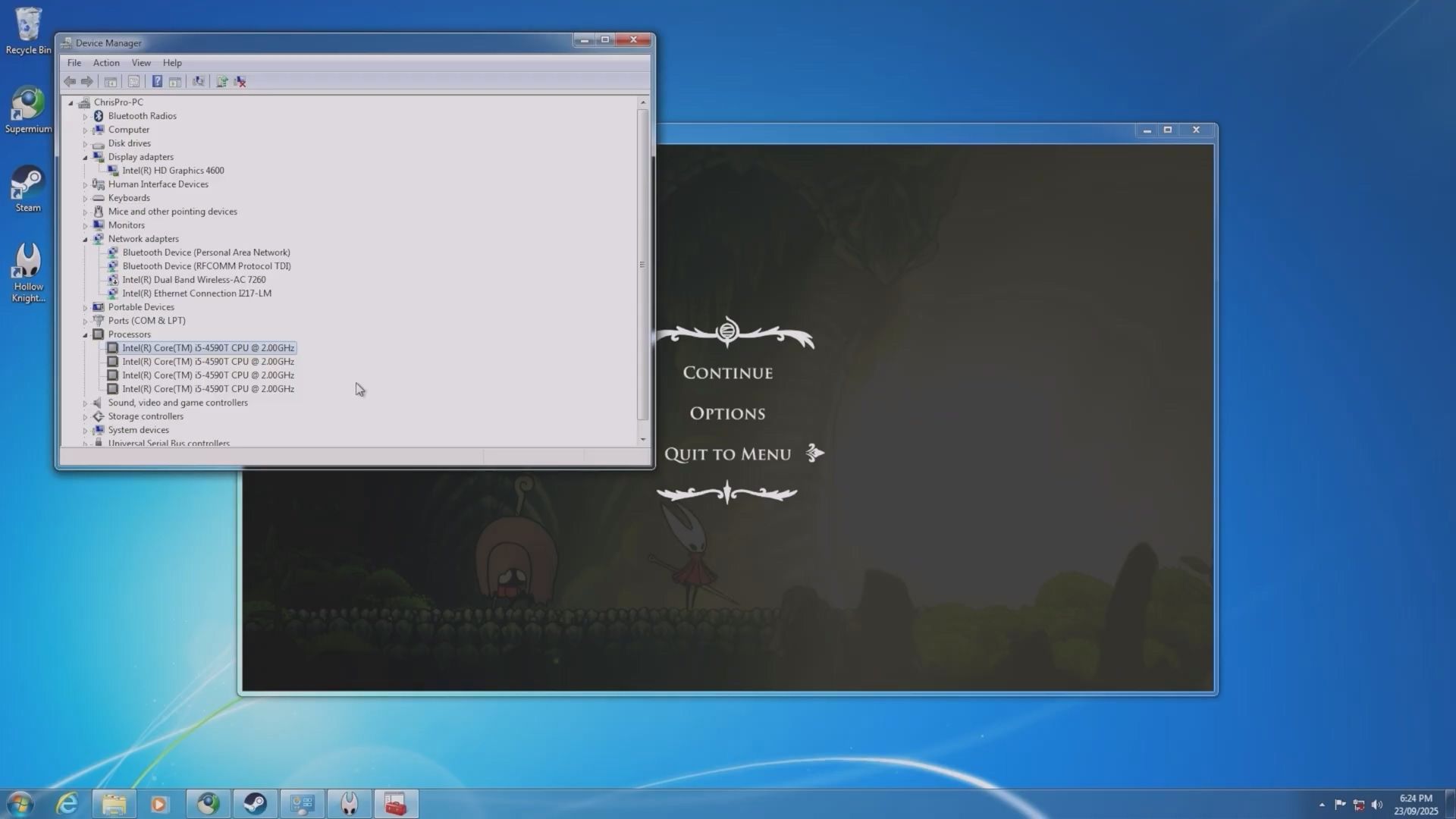Open the Help menu
The height and width of the screenshot is (819, 1456).
pos(172,63)
